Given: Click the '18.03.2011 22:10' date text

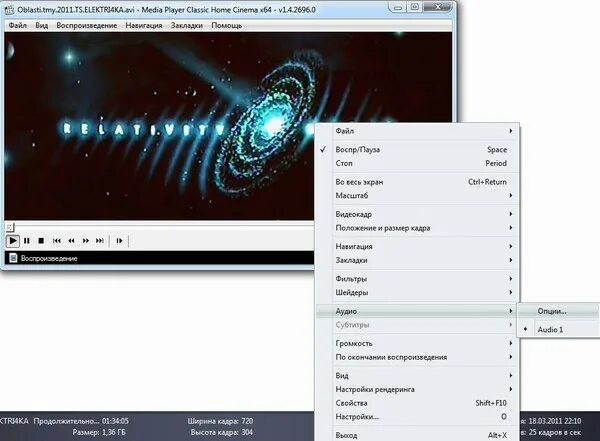Looking at the screenshot, I should [x=555, y=421].
